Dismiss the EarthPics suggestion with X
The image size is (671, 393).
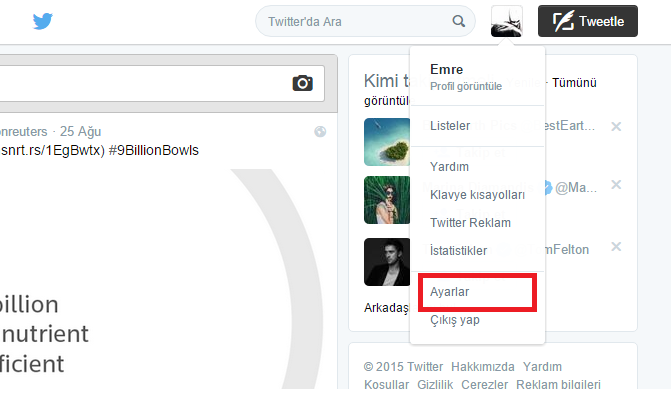tap(616, 126)
